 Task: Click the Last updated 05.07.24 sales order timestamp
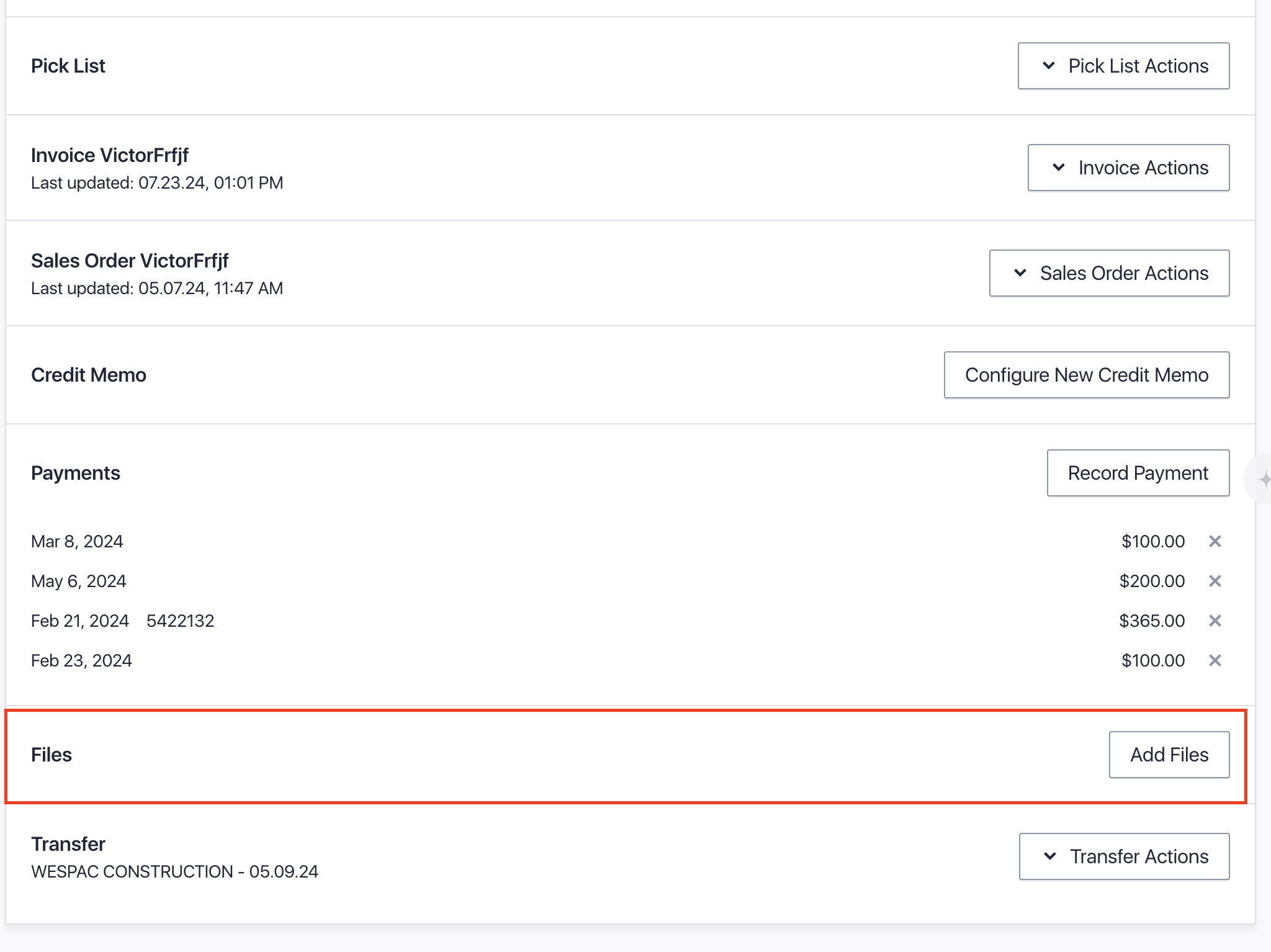(x=157, y=288)
